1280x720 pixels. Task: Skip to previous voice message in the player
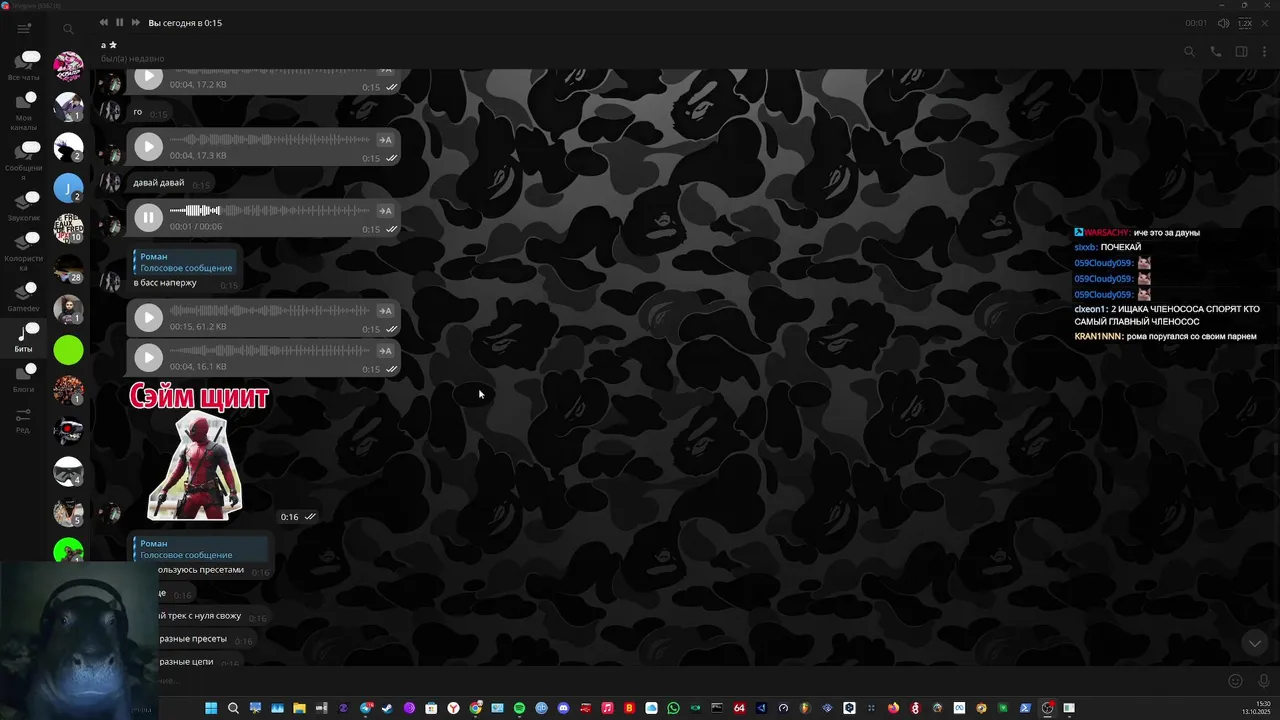103,22
